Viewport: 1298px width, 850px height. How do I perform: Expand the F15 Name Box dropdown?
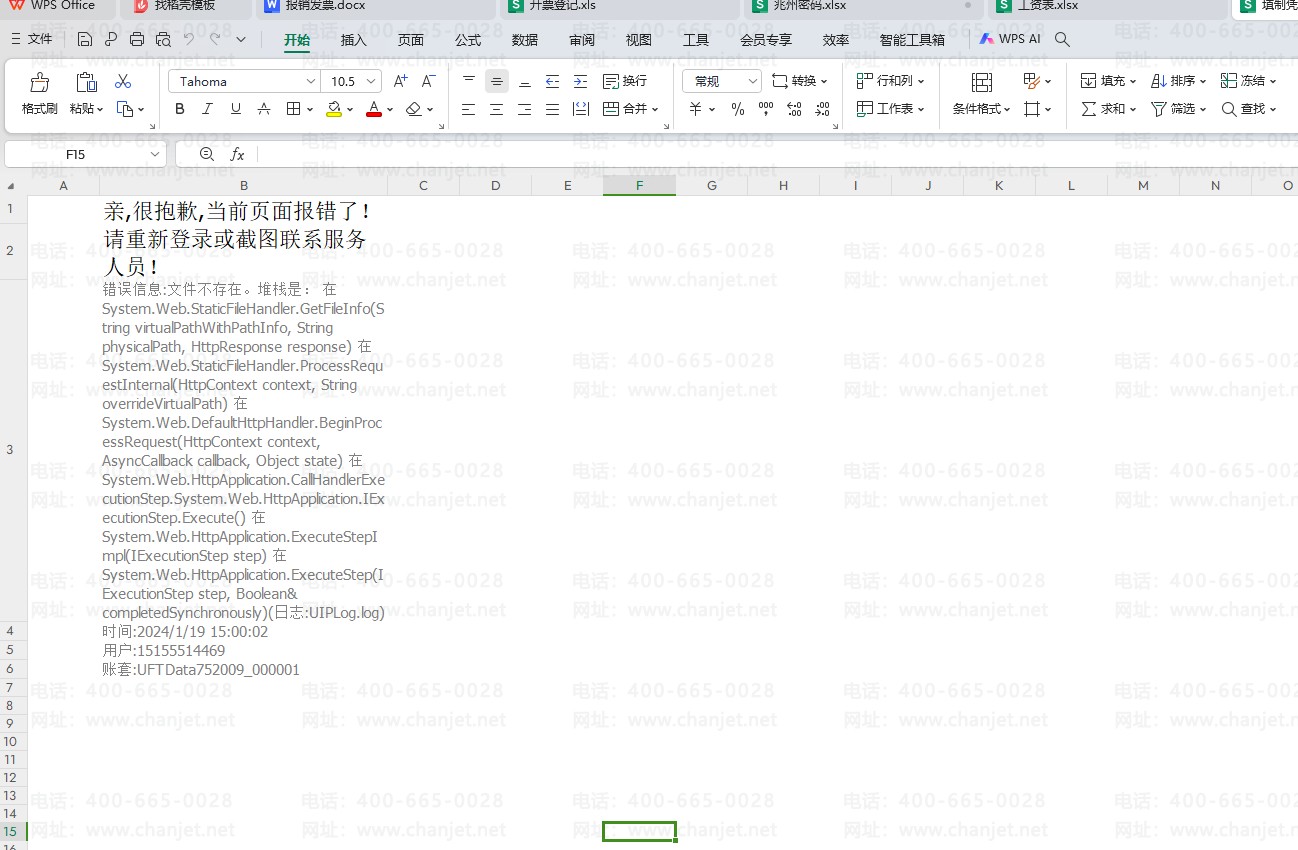[155, 154]
